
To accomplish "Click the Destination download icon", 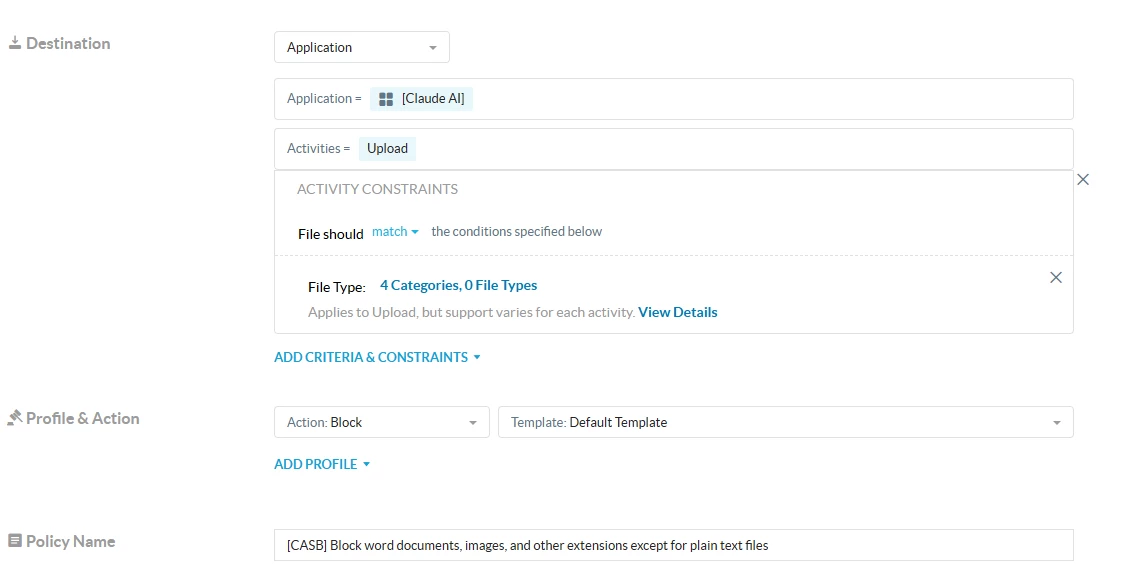I will [14, 43].
